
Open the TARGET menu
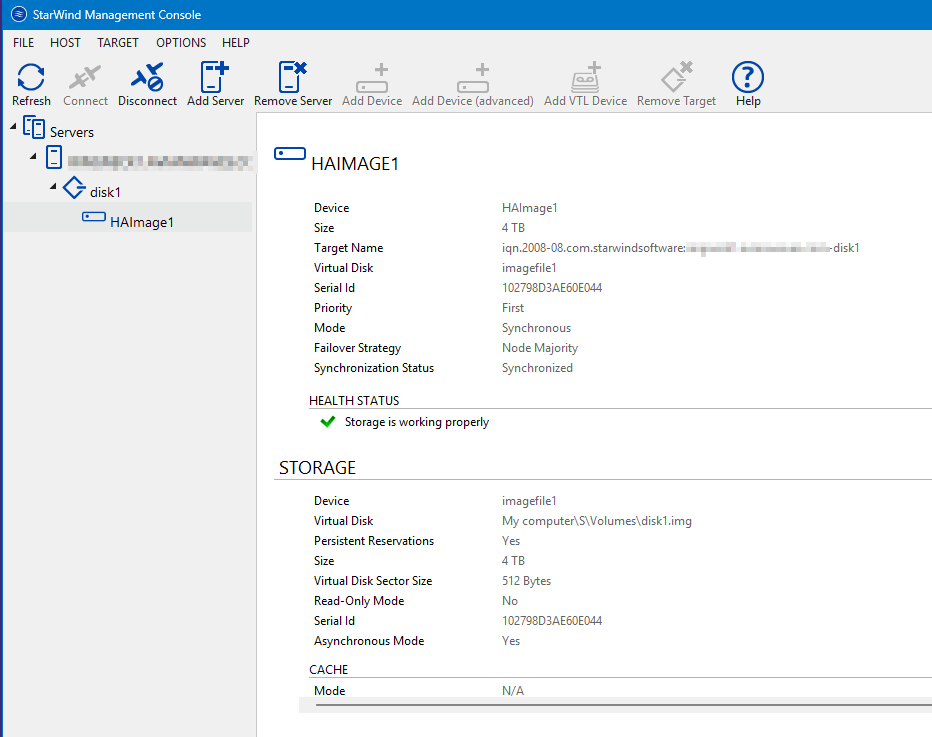pyautogui.click(x=118, y=43)
